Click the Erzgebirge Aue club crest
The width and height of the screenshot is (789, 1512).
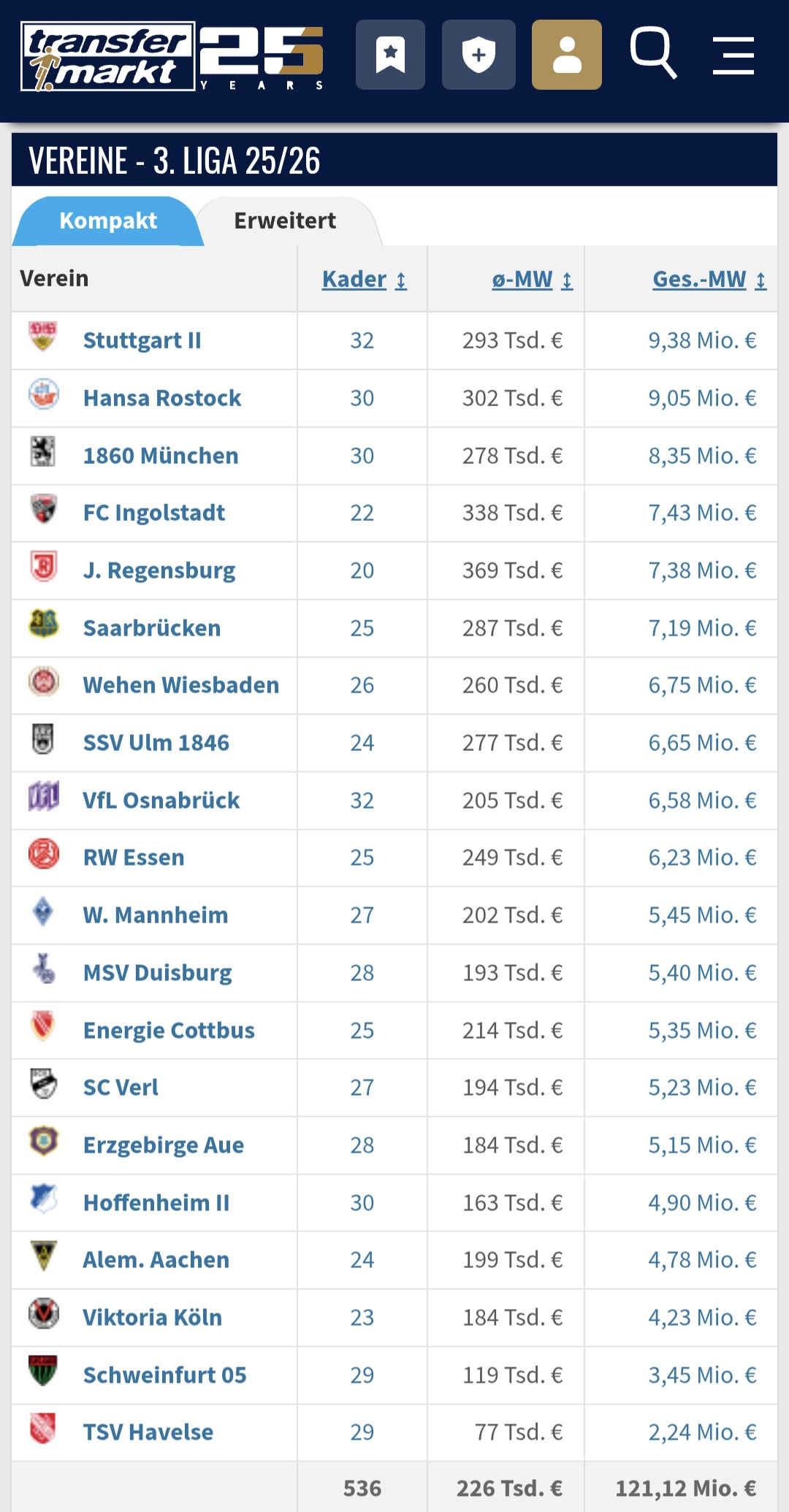[x=43, y=1141]
